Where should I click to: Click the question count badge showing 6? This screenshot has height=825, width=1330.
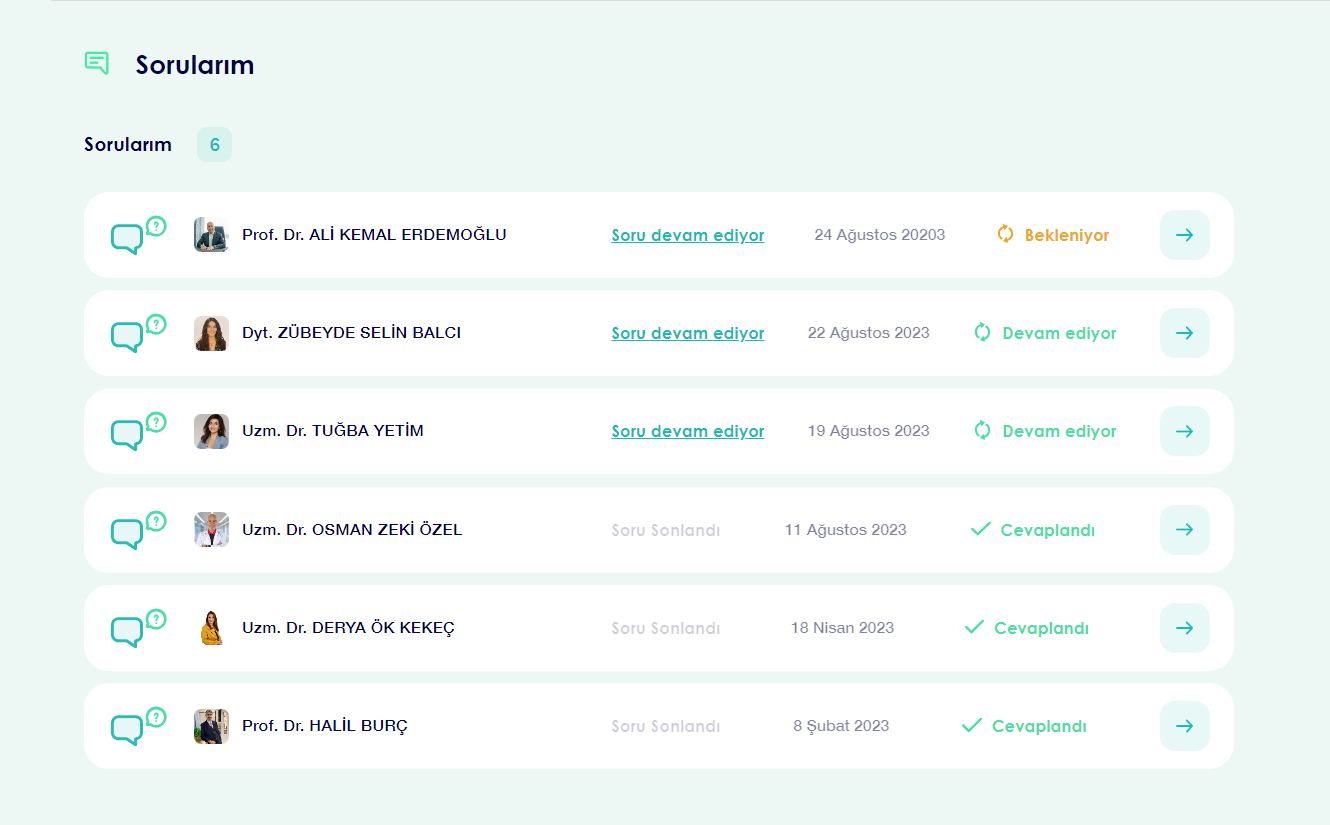pyautogui.click(x=214, y=145)
